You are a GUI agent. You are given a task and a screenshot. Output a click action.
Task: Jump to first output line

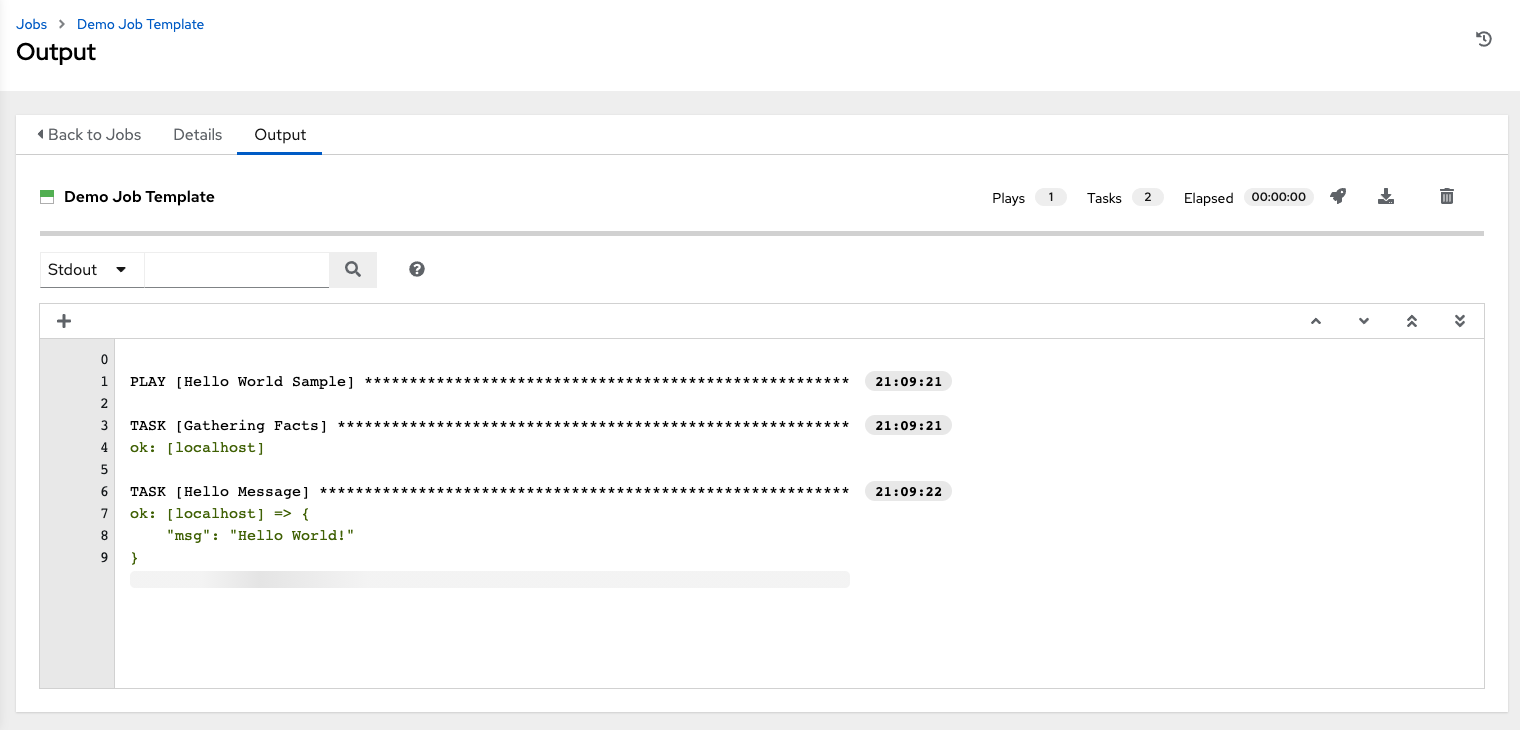coord(1412,321)
